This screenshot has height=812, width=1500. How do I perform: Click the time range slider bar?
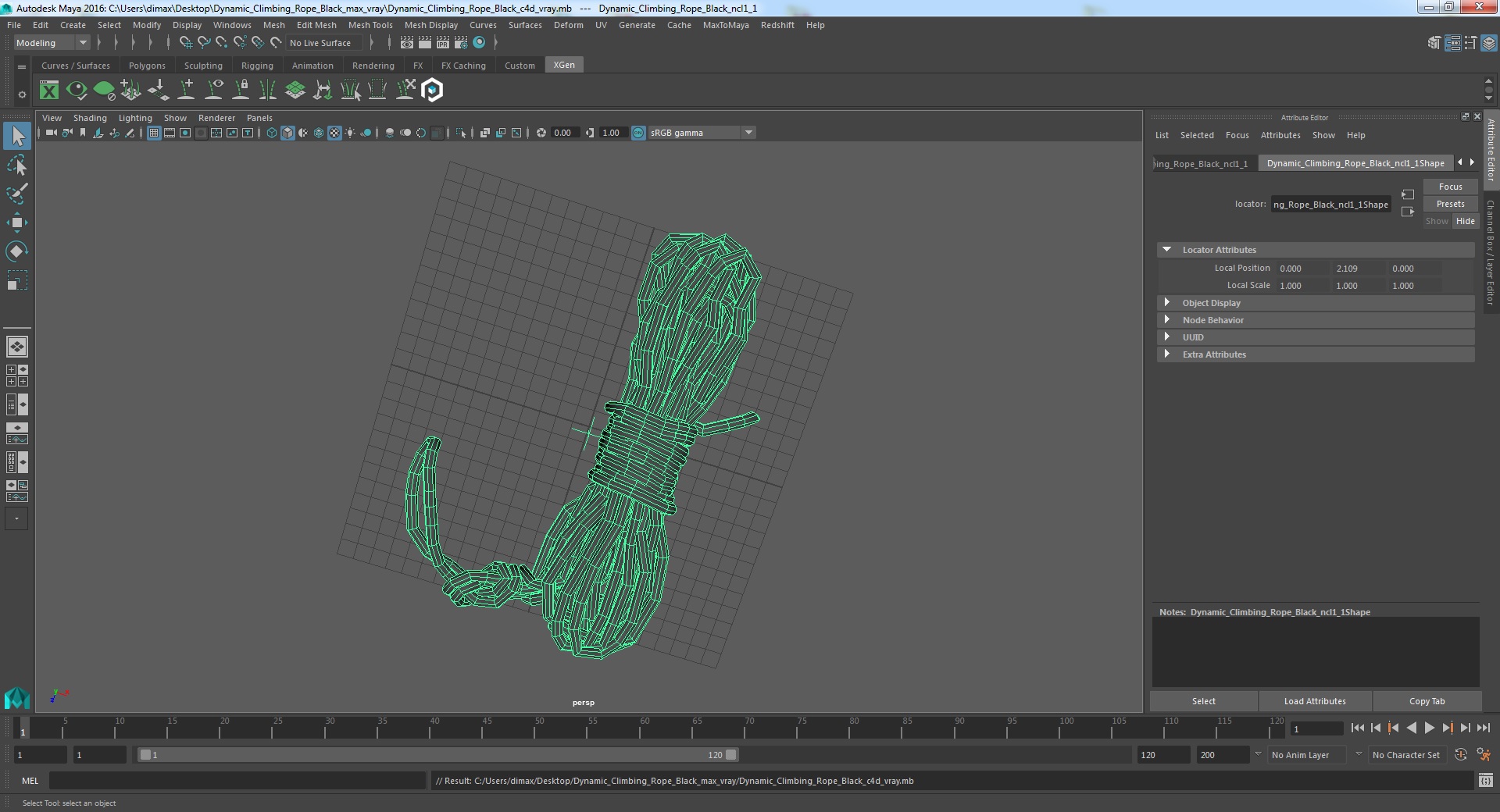click(x=437, y=755)
